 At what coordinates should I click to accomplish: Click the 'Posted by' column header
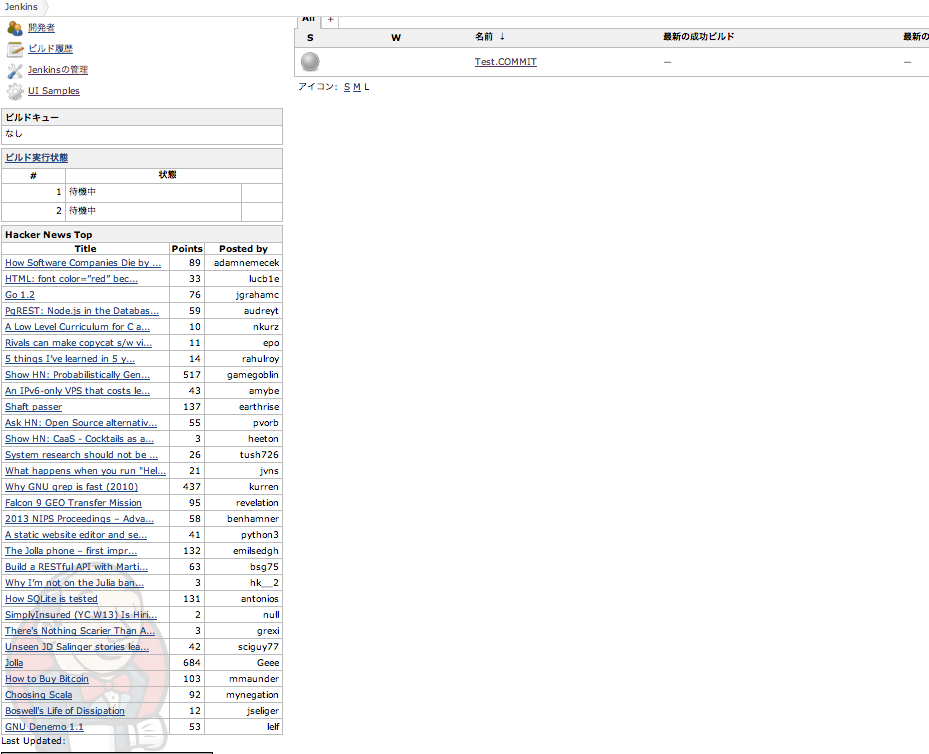click(x=244, y=249)
